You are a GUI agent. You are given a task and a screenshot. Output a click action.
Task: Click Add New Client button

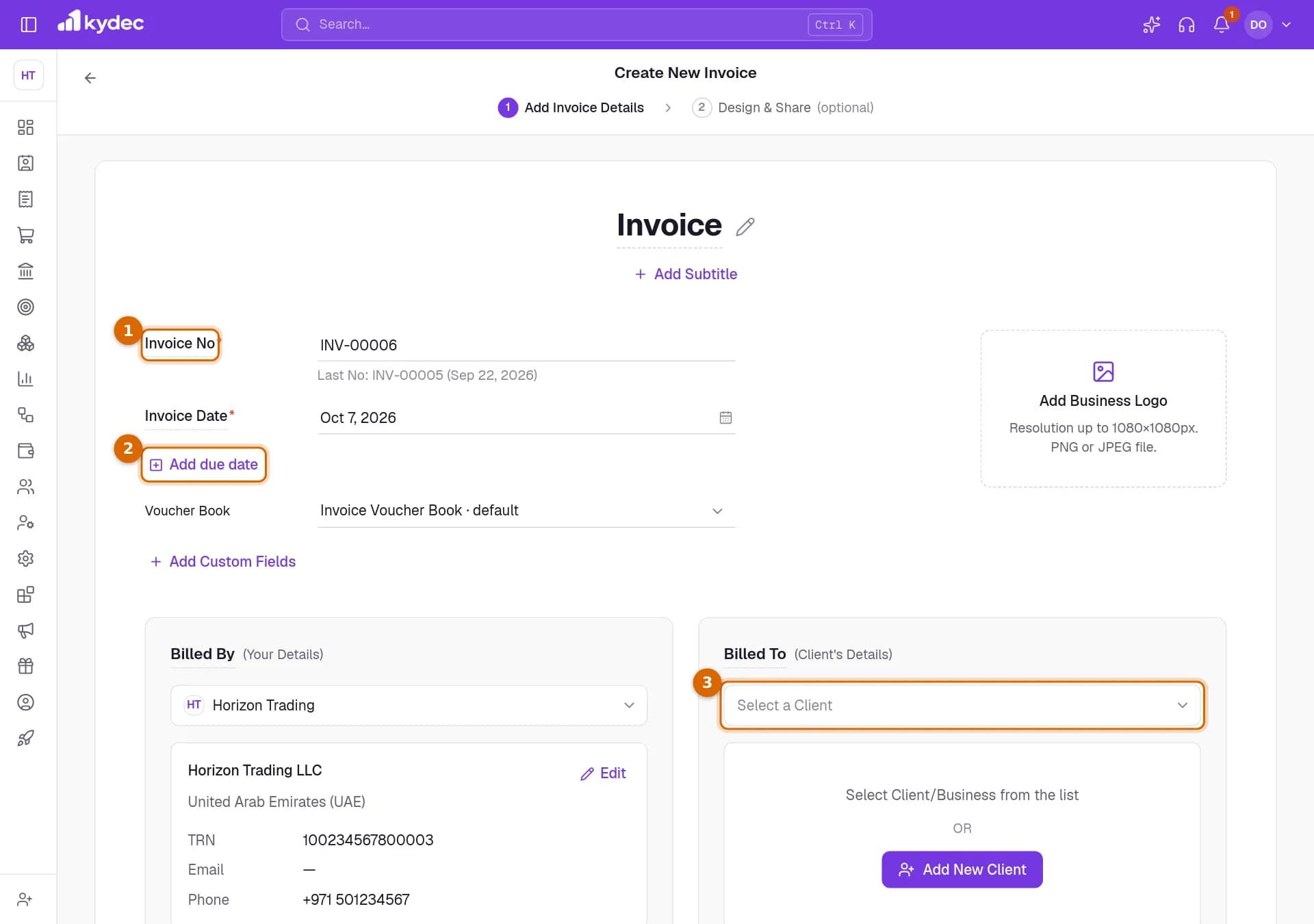[962, 869]
